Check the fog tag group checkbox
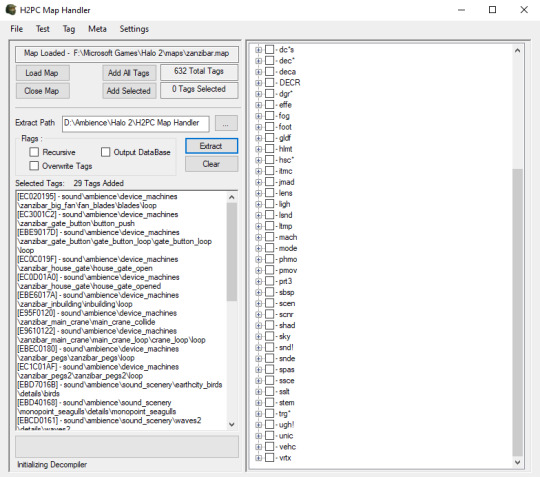Viewport: 540px width, 477px height. coord(270,116)
